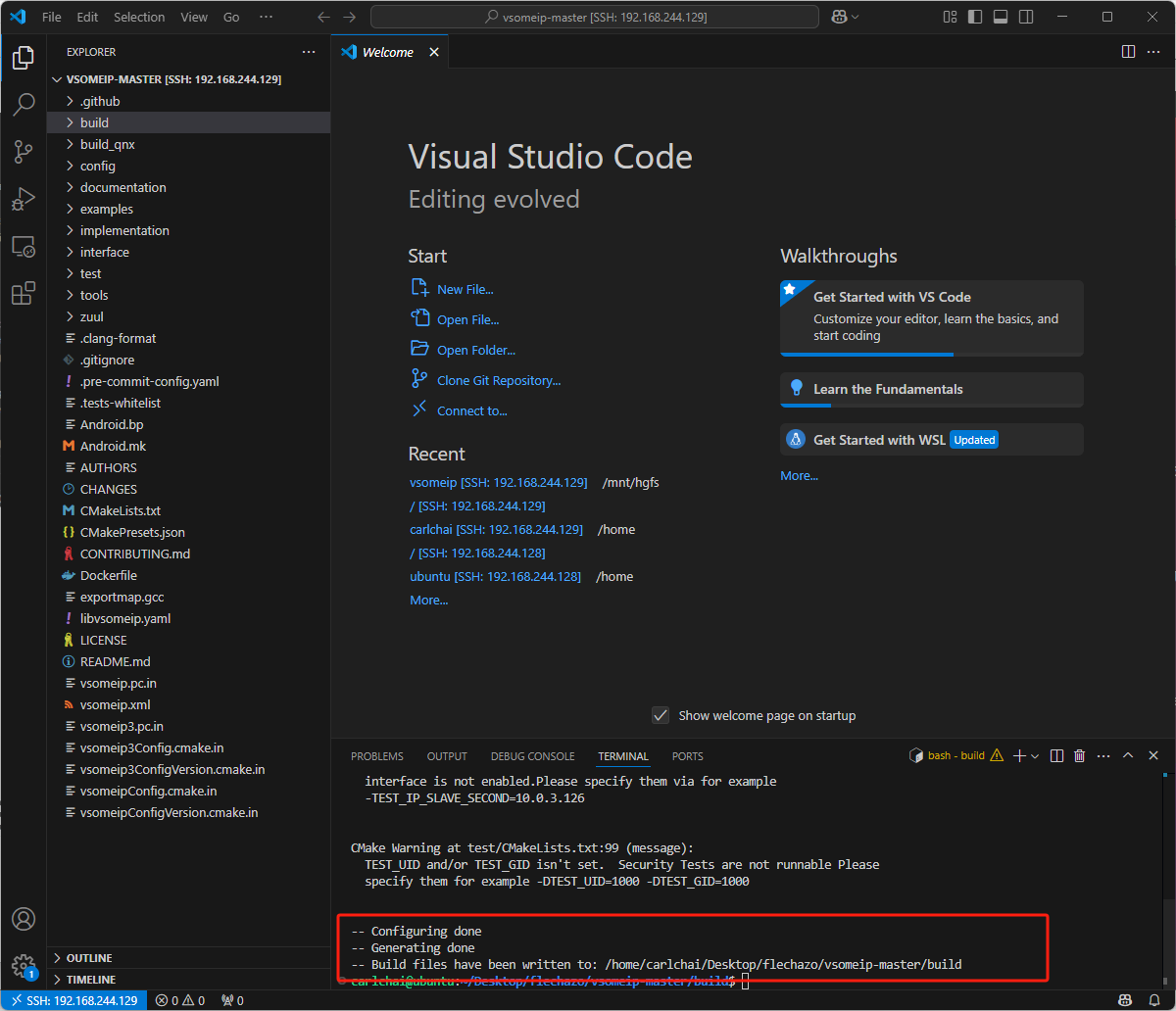Viewport: 1176px width, 1011px height.
Task: Open Manage gear icon
Action: point(24,966)
